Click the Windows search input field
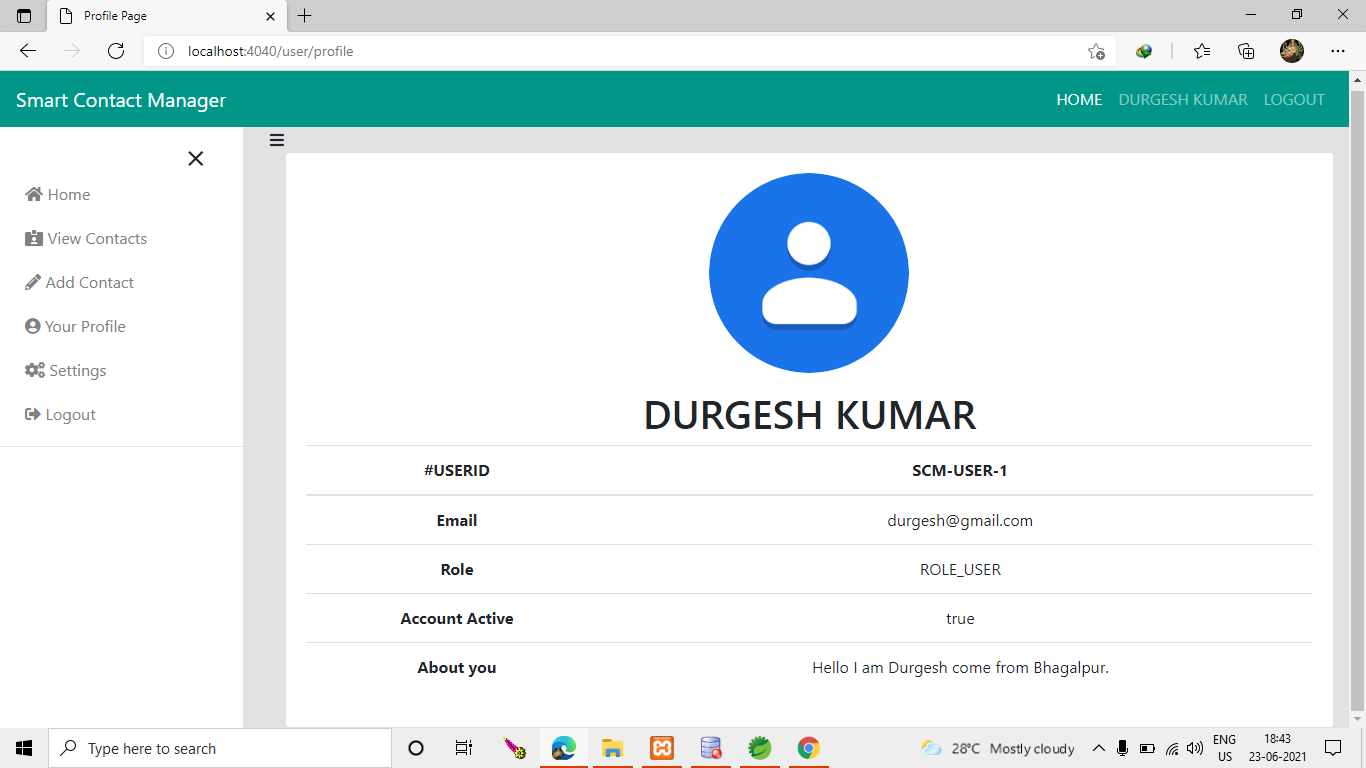 click(220, 748)
